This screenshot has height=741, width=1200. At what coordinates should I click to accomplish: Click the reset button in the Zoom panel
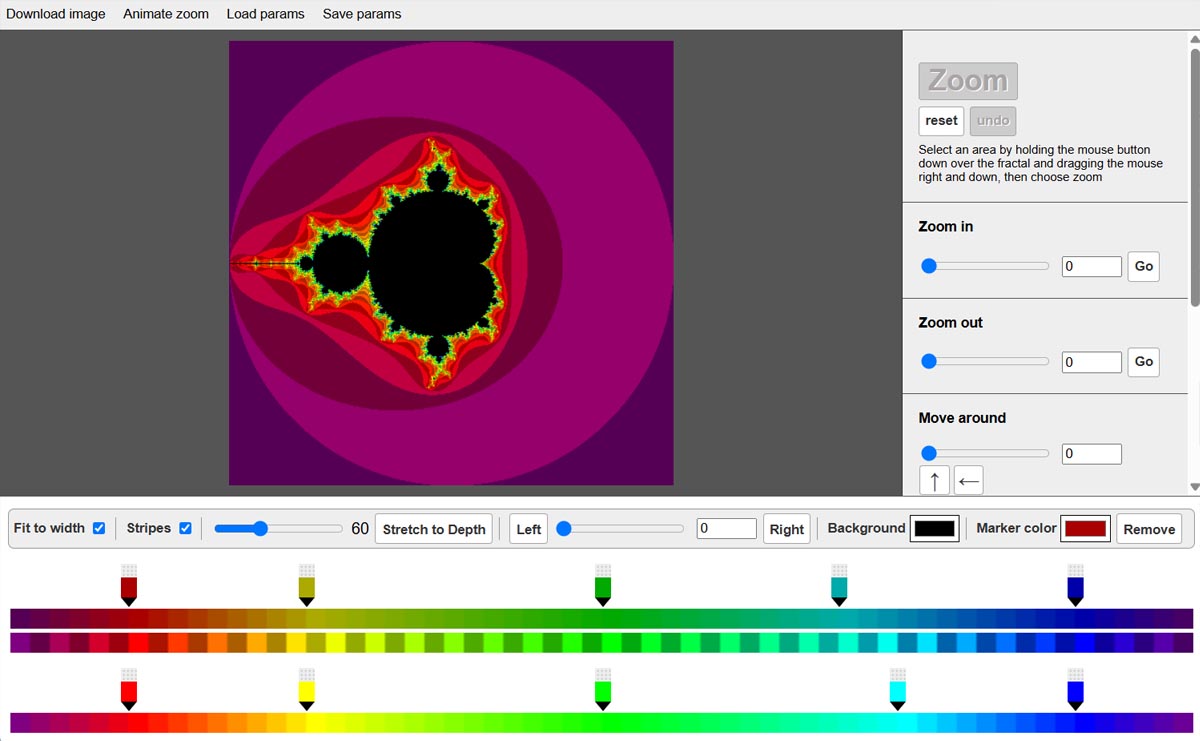pos(940,120)
